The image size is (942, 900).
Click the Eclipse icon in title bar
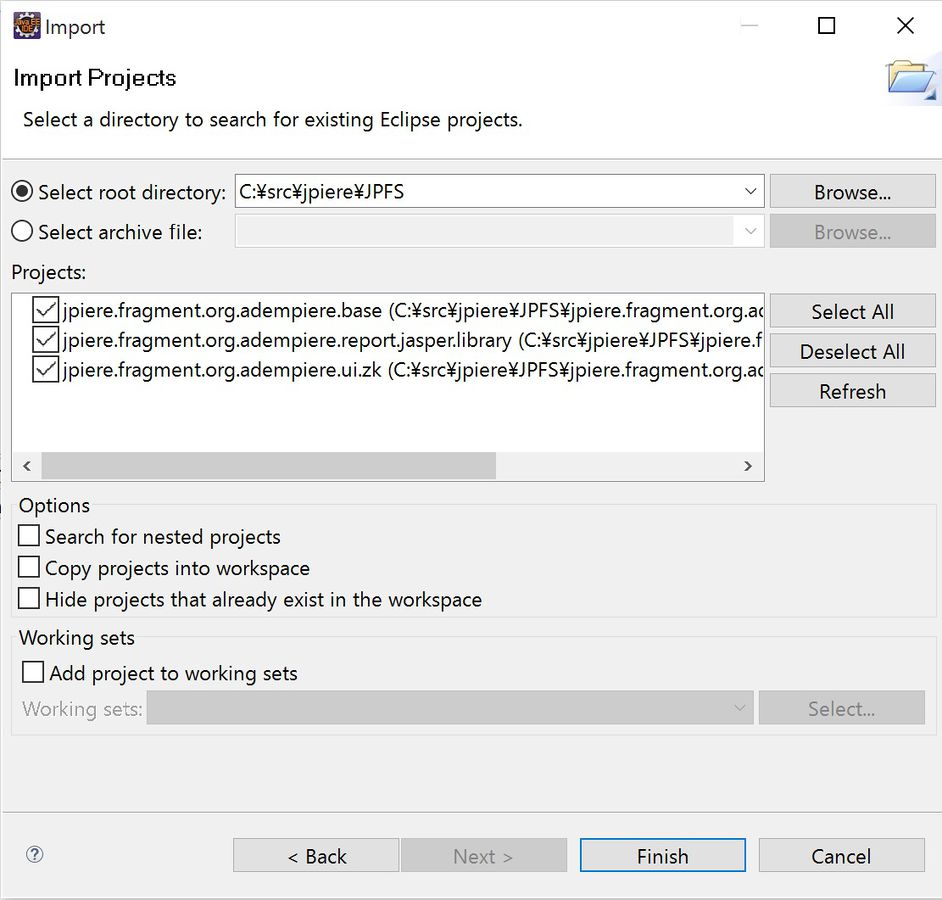coord(26,26)
